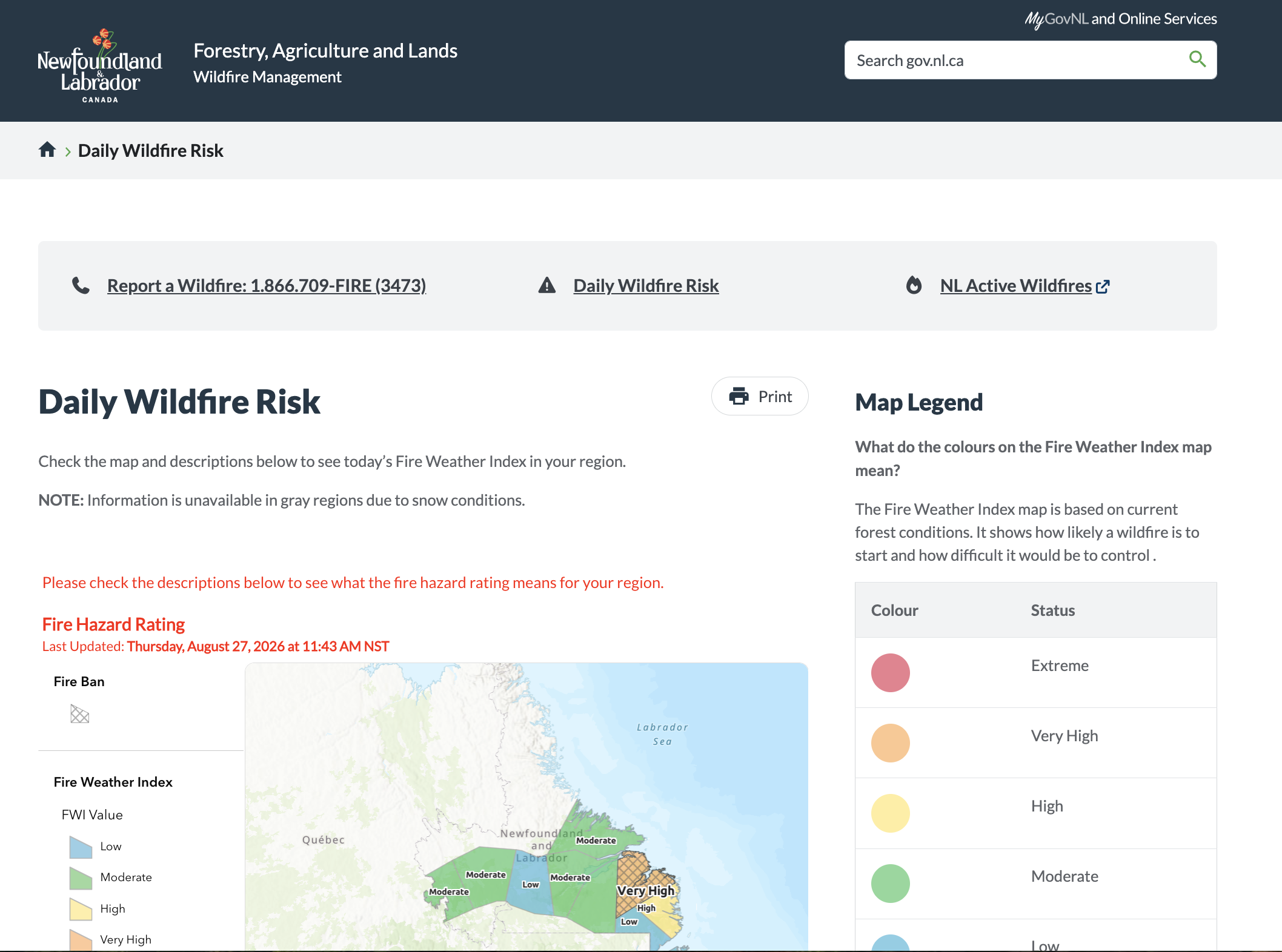Click the Extreme red colour circle

(x=890, y=672)
